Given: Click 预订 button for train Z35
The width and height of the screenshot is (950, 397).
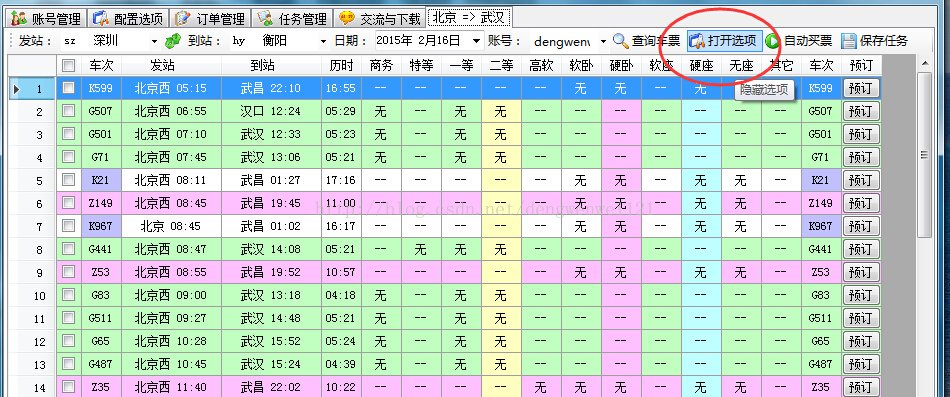Looking at the screenshot, I should pyautogui.click(x=861, y=388).
